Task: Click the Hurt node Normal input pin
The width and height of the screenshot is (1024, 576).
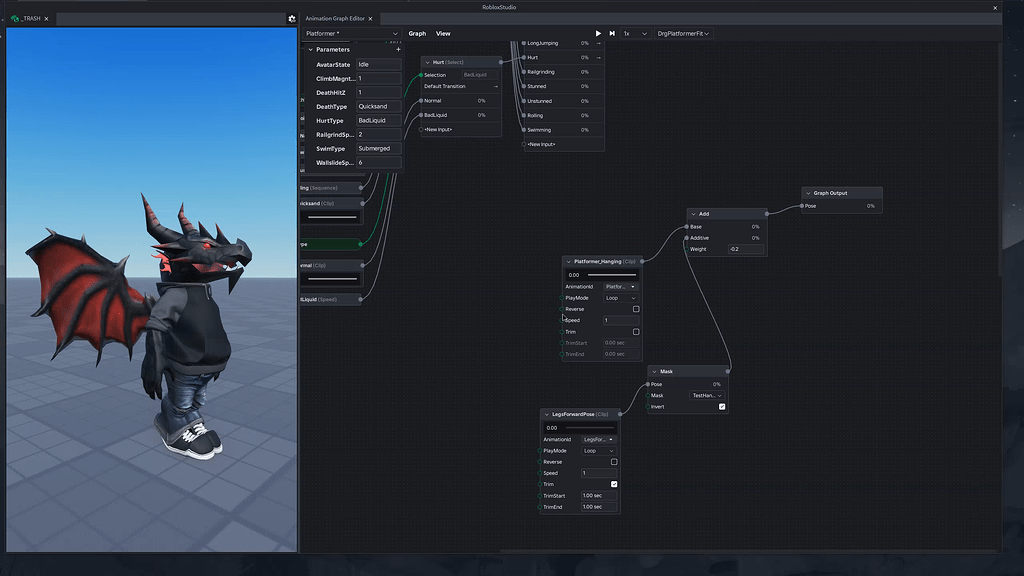Action: click(421, 101)
